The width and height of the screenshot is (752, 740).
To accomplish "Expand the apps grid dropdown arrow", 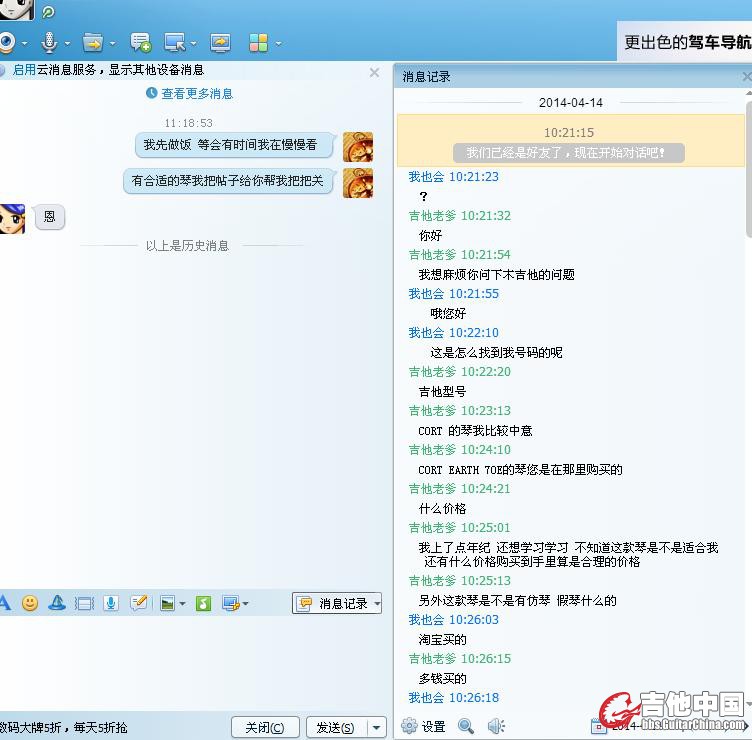I will pos(278,43).
